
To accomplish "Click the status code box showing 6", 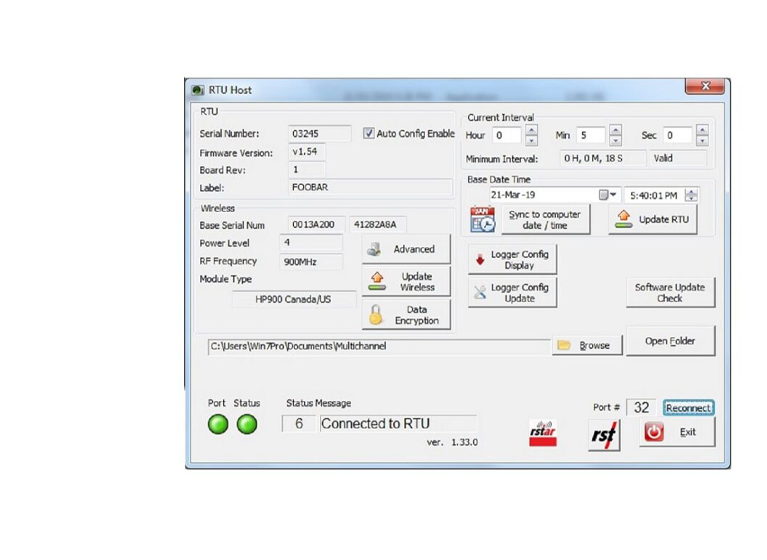I will 299,424.
